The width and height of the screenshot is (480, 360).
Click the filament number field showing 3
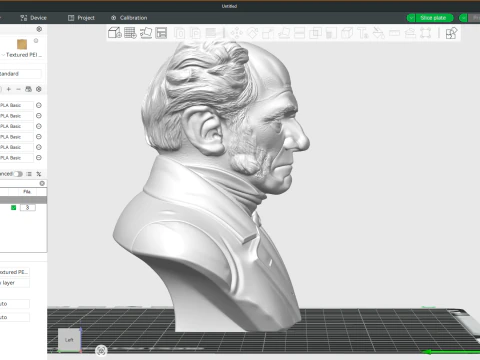[x=27, y=208]
